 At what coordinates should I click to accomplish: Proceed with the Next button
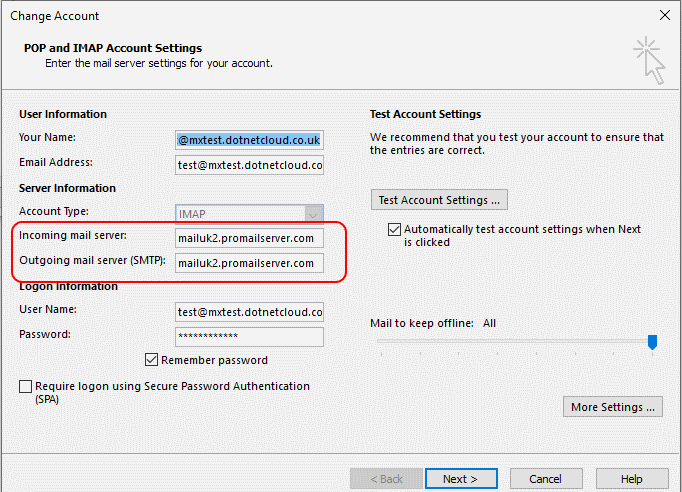pyautogui.click(x=461, y=479)
